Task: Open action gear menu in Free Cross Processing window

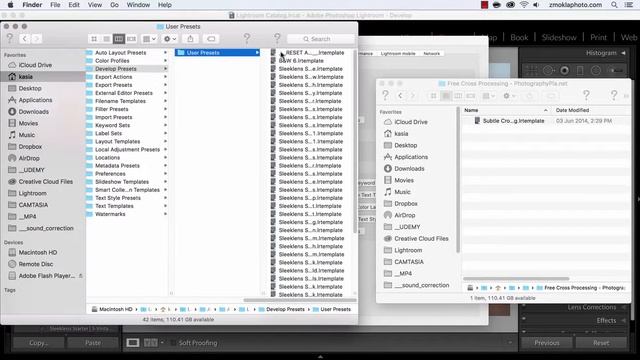Action: tap(509, 96)
